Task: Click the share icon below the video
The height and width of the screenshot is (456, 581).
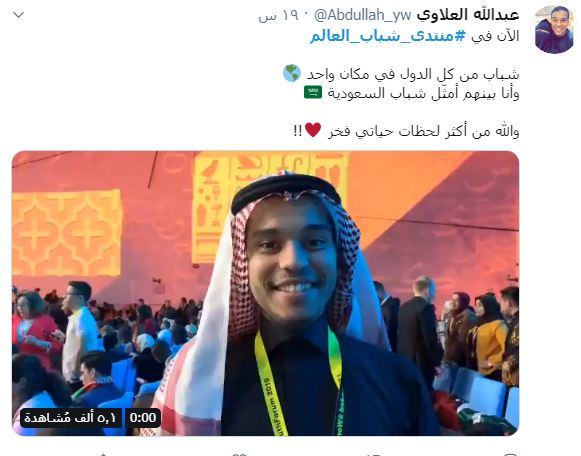Action: tap(104, 454)
